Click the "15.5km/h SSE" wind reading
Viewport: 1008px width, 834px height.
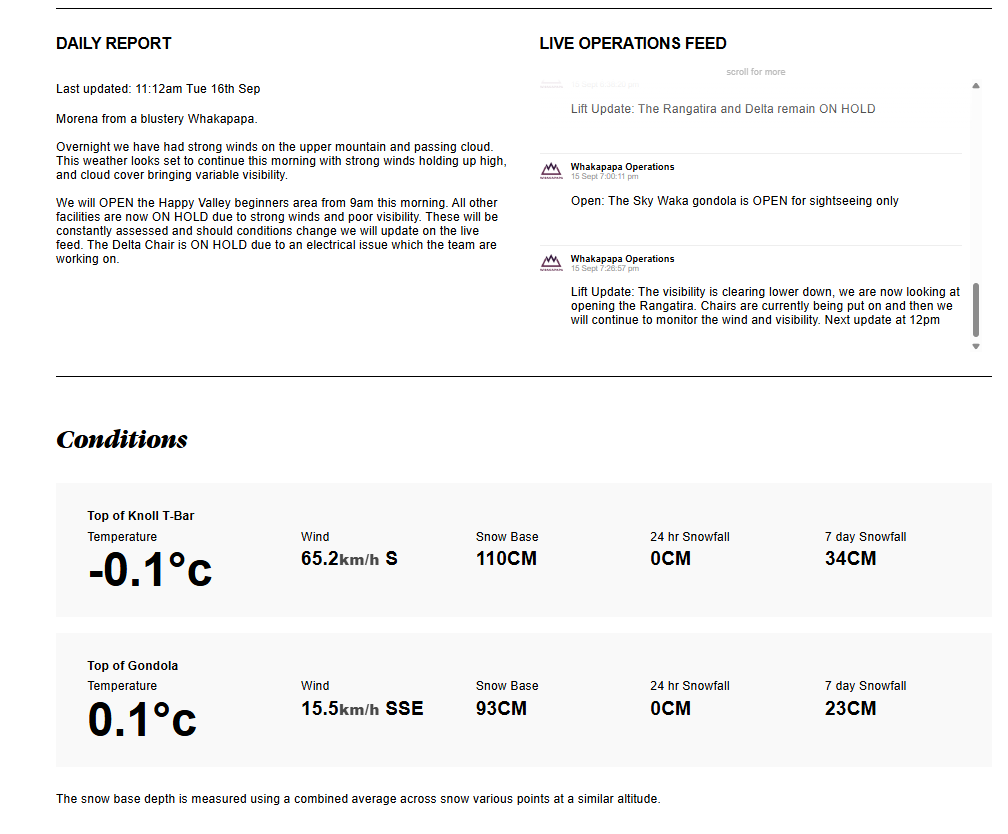pyautogui.click(x=362, y=709)
